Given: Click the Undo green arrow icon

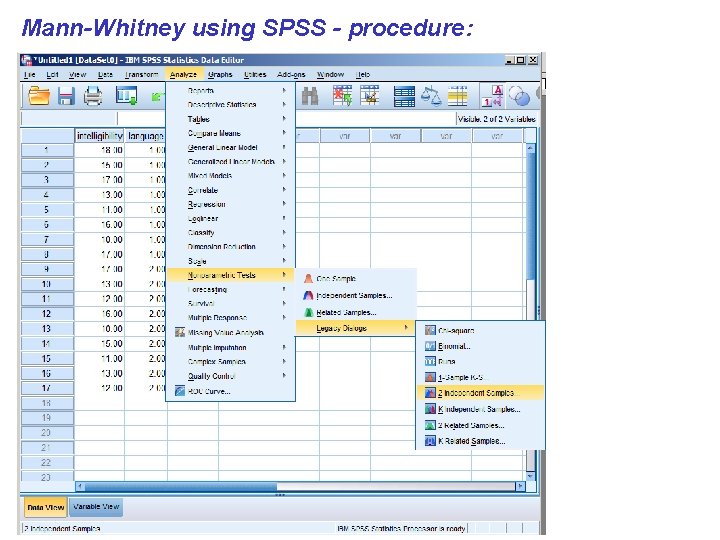Looking at the screenshot, I should [x=158, y=96].
